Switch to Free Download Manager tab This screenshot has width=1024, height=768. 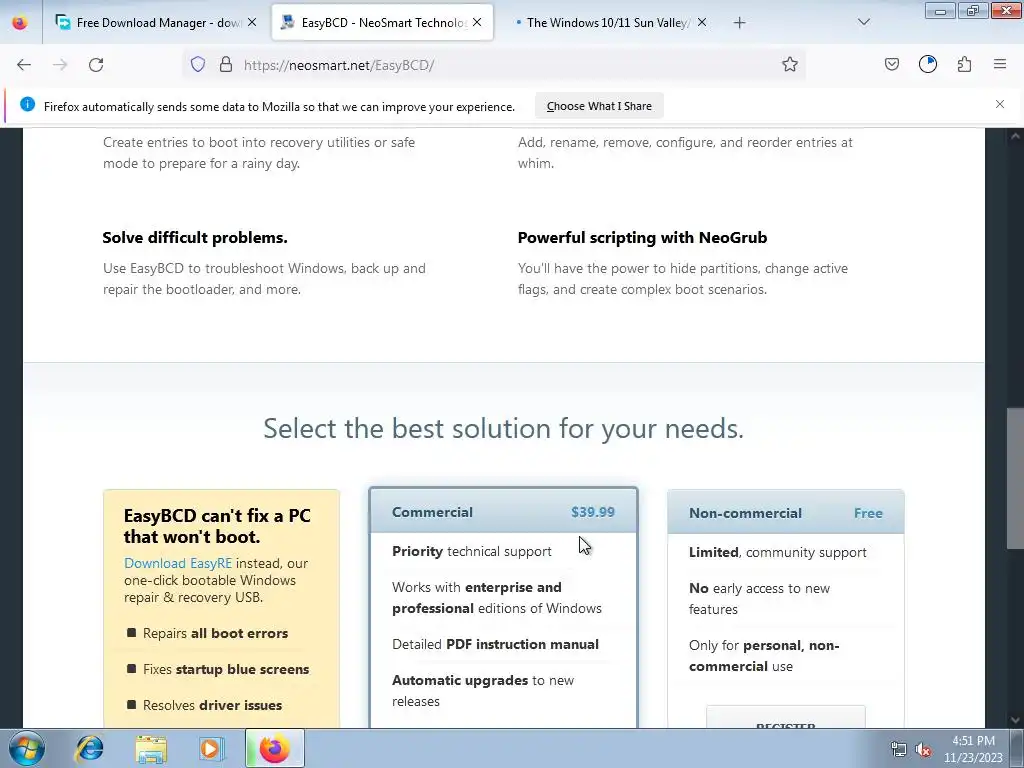click(155, 22)
